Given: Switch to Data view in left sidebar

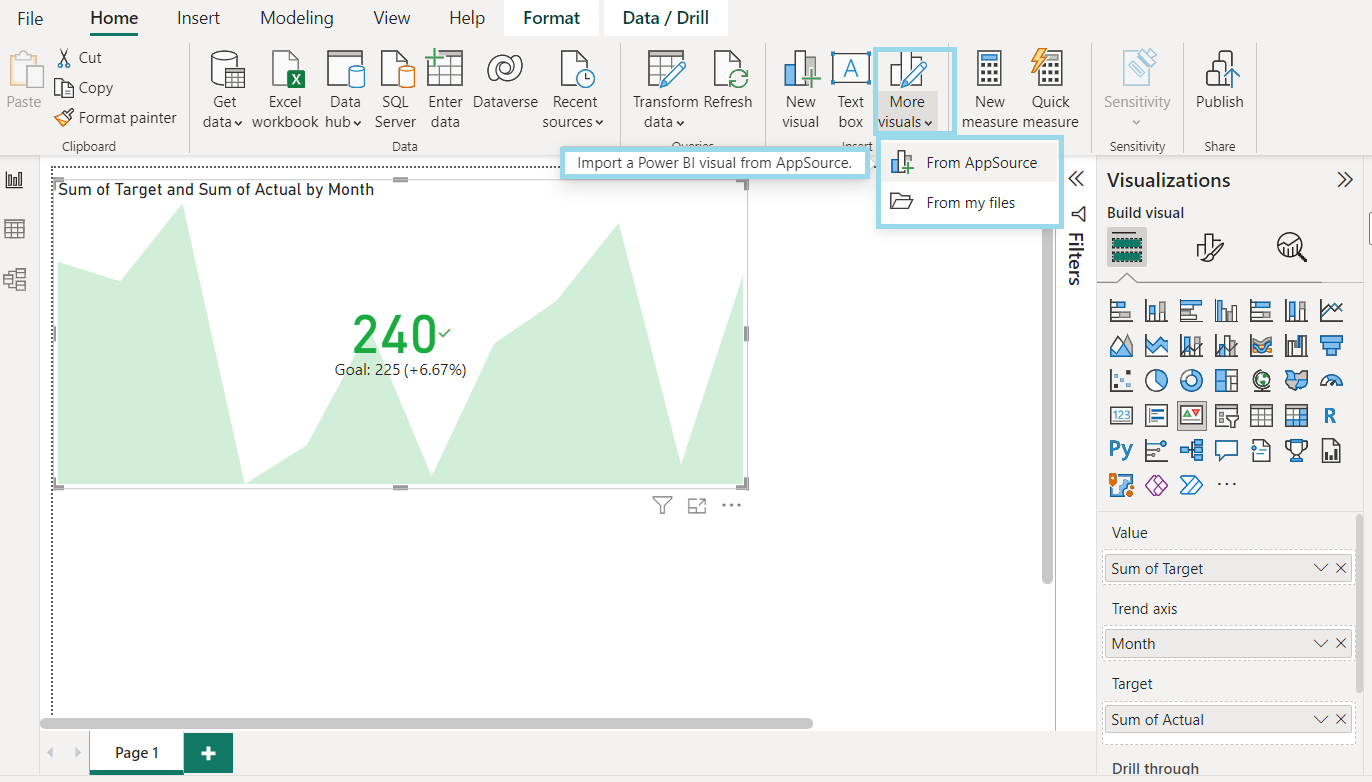Looking at the screenshot, I should click(x=15, y=229).
